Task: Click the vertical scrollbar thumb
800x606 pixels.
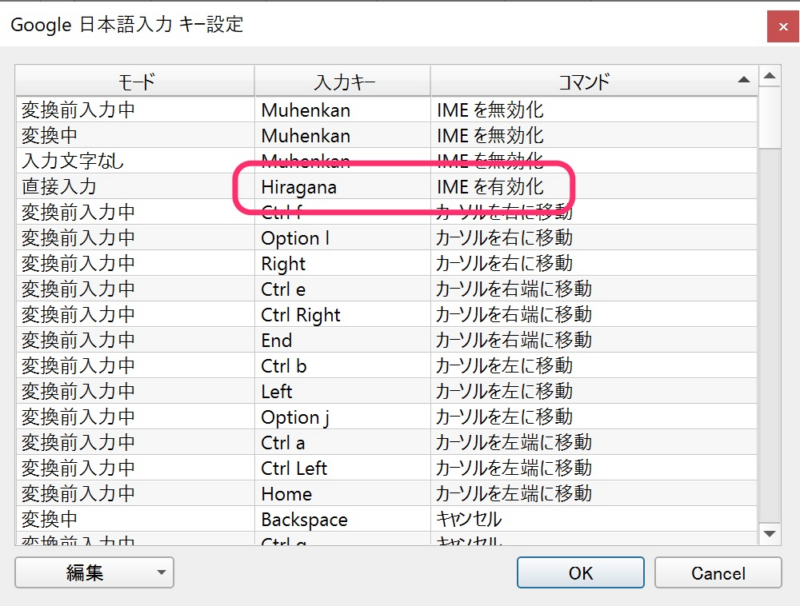Action: click(x=769, y=118)
